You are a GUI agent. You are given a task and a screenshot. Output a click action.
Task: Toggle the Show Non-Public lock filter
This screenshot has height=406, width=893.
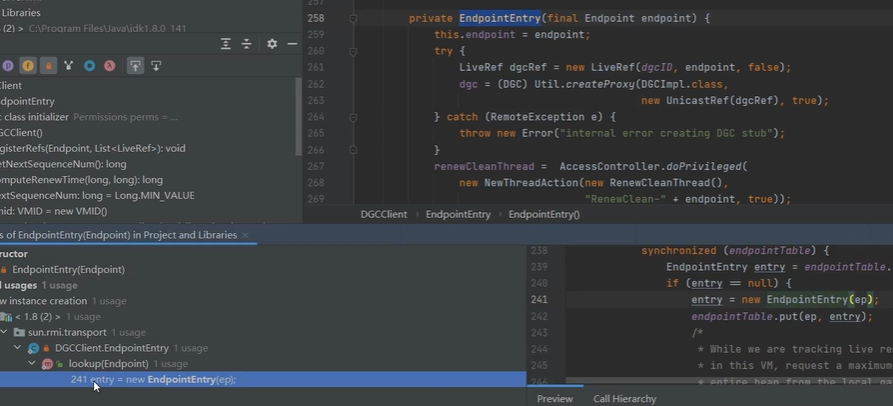pos(48,66)
